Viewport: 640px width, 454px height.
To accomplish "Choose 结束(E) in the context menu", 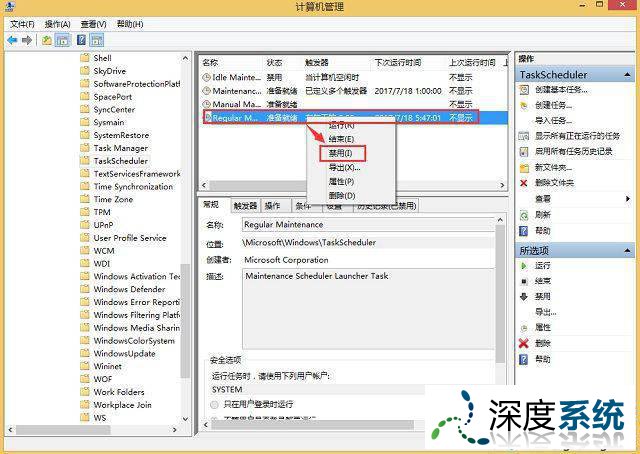I will [x=342, y=139].
